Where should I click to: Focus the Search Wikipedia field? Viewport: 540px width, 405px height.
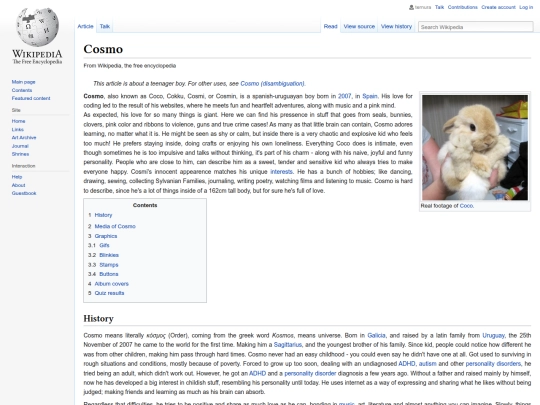476,27
